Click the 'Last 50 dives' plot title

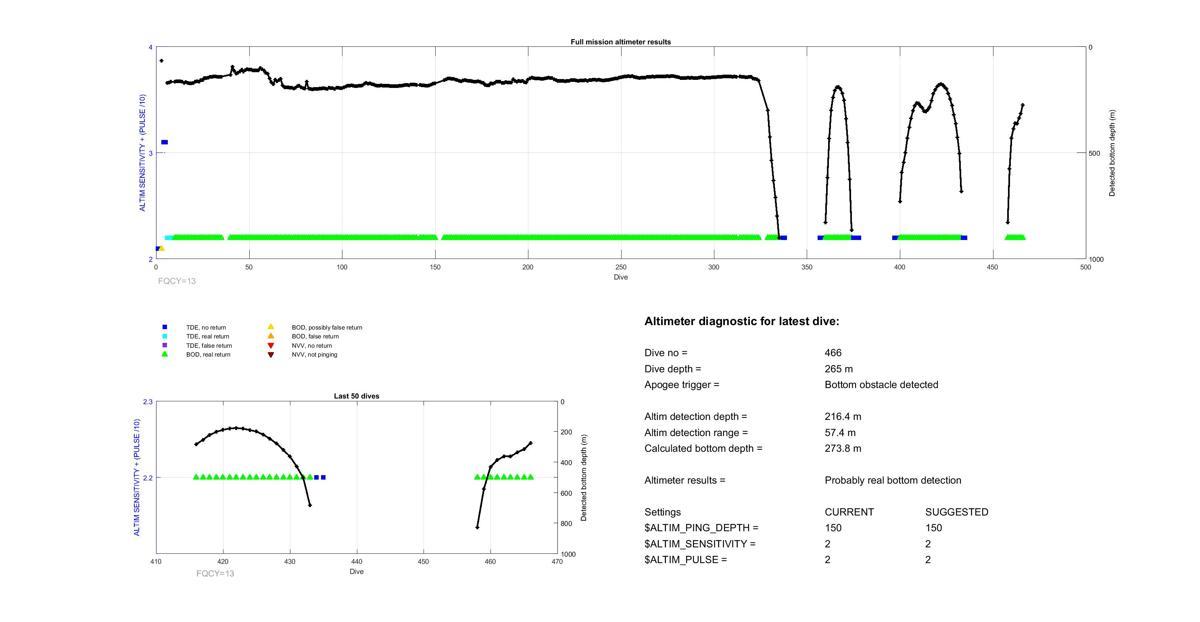point(356,396)
